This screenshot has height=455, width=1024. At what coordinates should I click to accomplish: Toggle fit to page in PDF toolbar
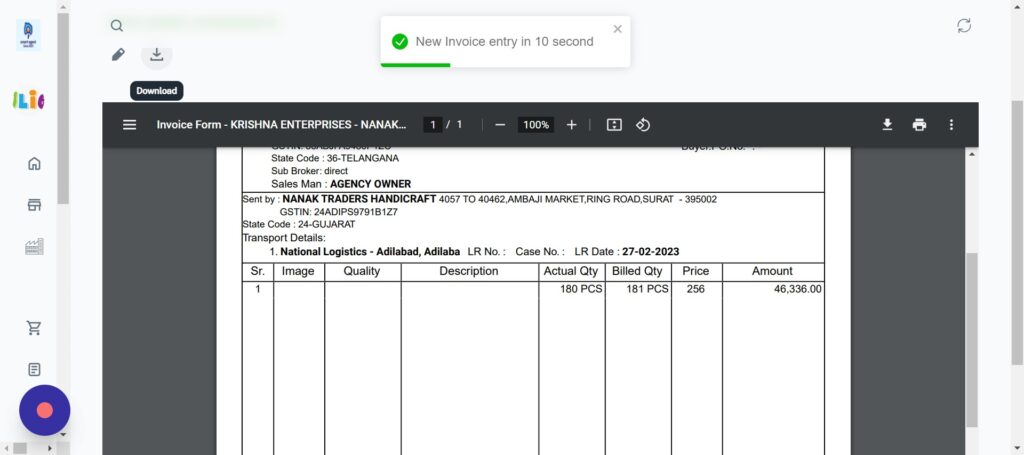click(x=614, y=125)
